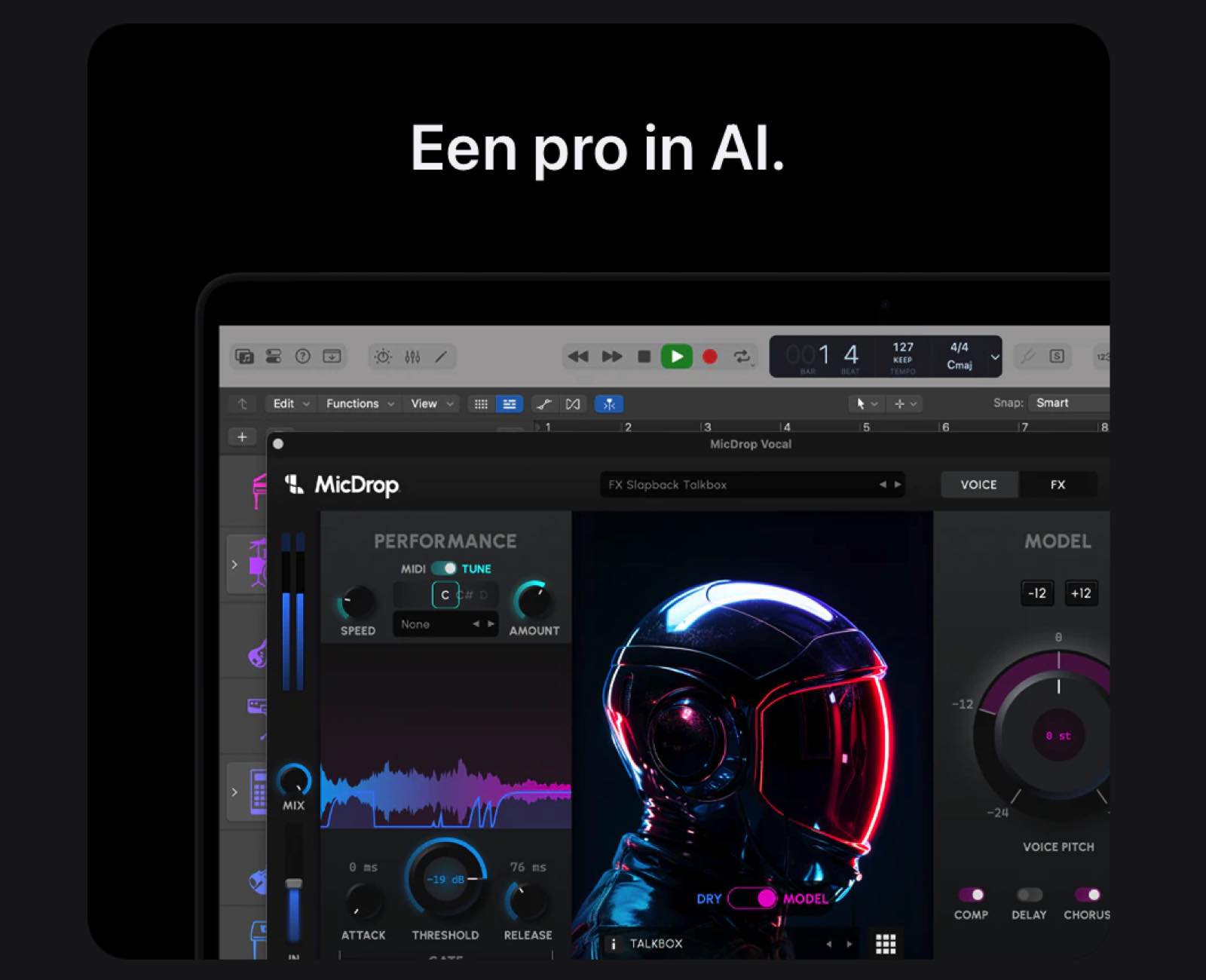Screen dimensions: 1206x980
Task: Toggle the DRY/MODEL switch
Action: coord(754,899)
